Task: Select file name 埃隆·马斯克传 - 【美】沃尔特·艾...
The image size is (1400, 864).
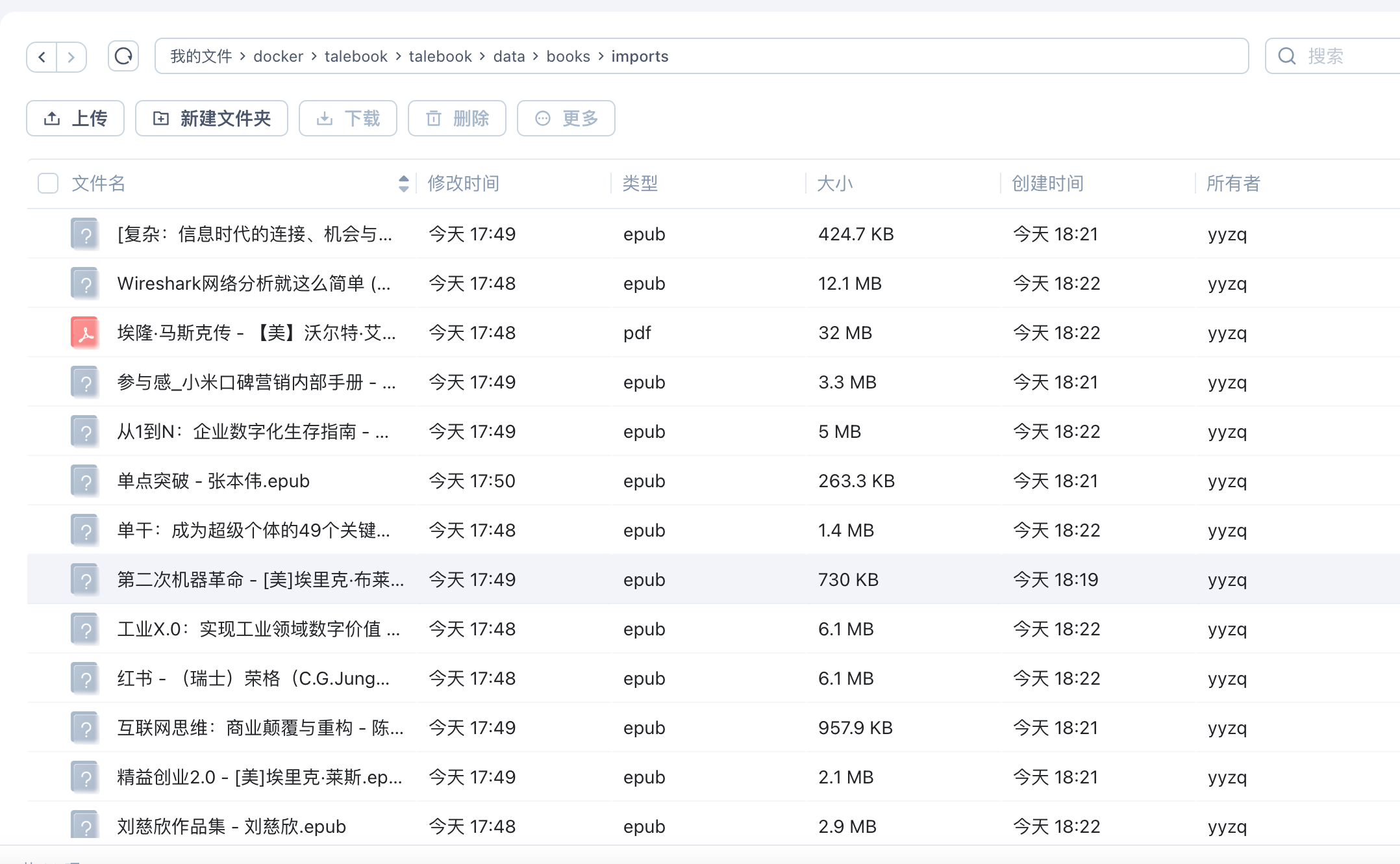Action: tap(256, 333)
